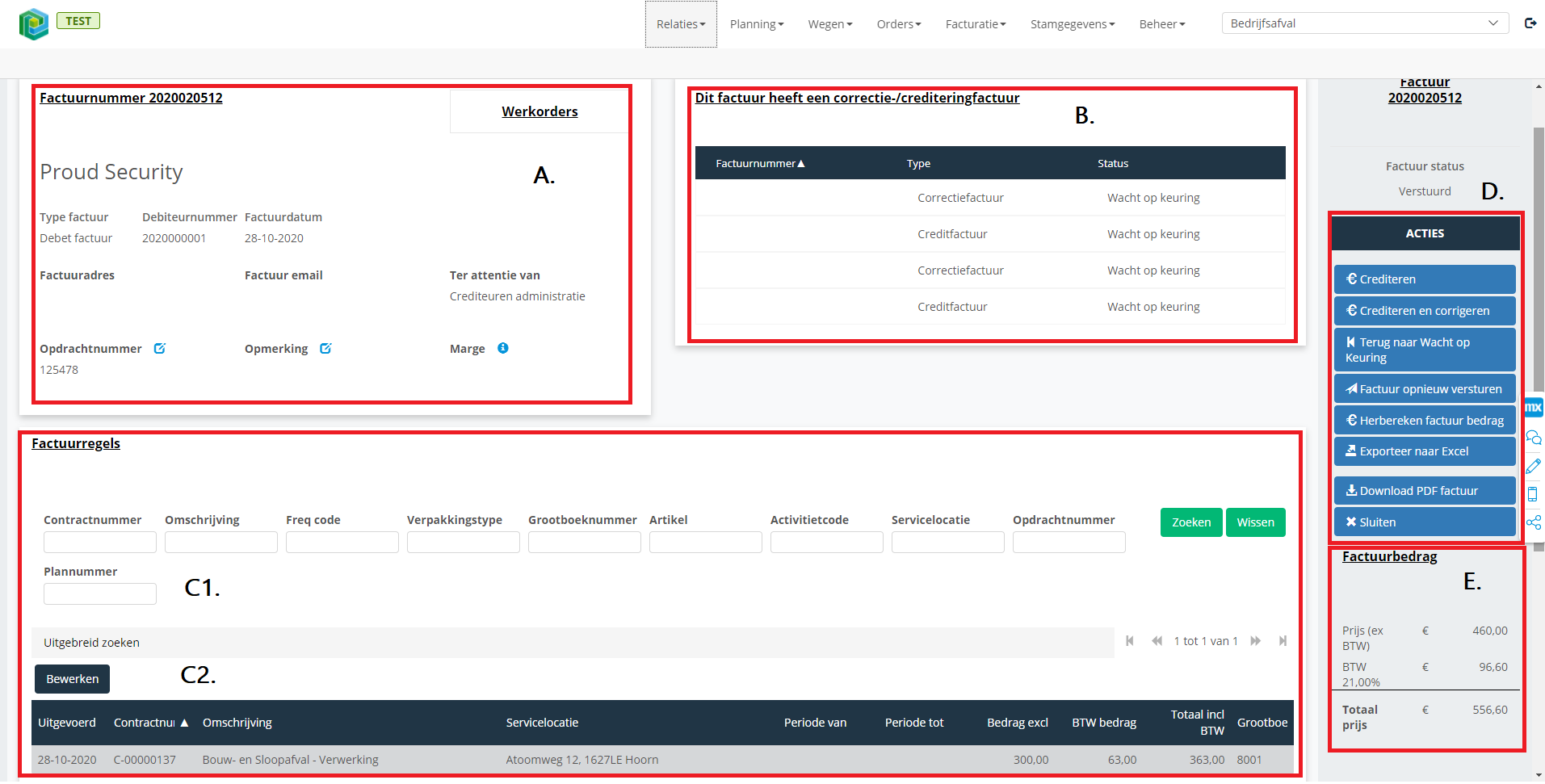1545x784 pixels.
Task: Click Crediteren en corrigeren button
Action: (x=1425, y=311)
